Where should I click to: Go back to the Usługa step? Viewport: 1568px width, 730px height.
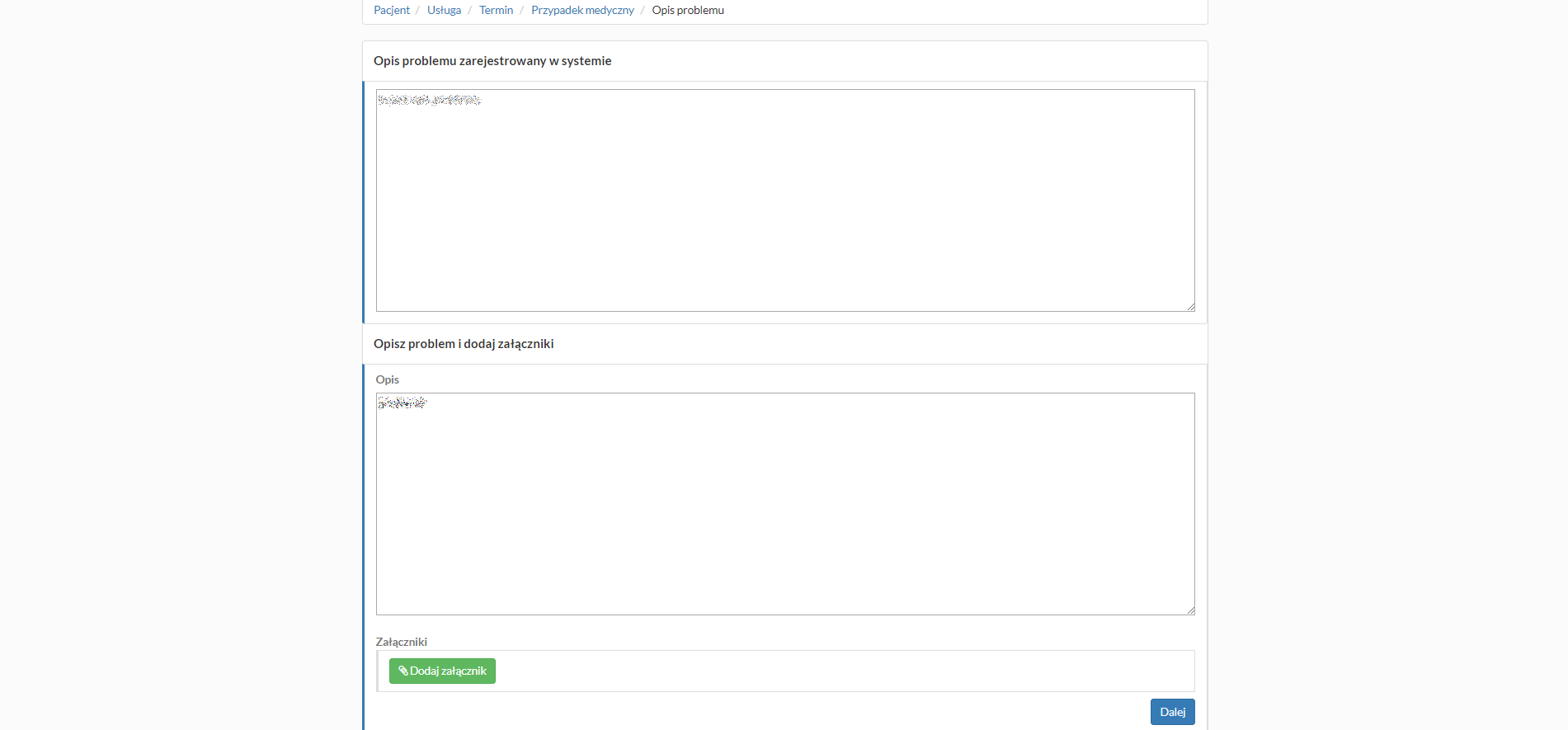(x=444, y=10)
